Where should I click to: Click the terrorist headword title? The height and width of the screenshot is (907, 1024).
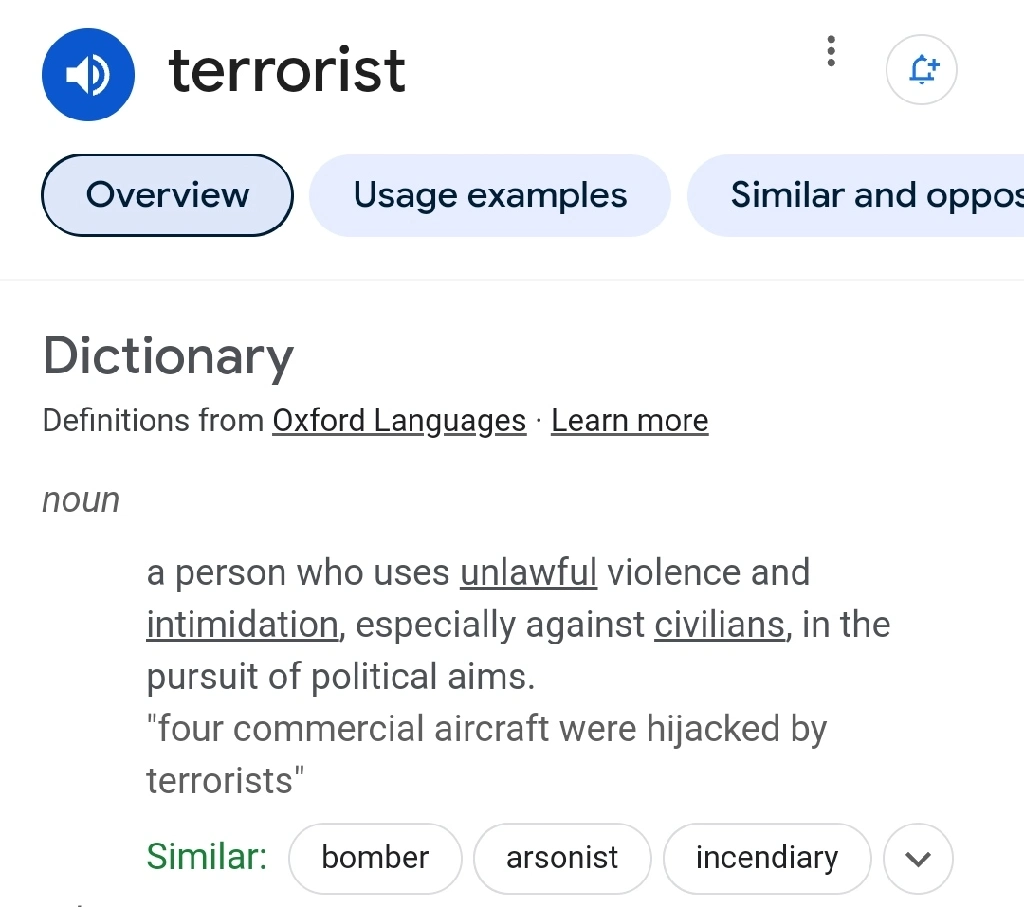[x=287, y=70]
